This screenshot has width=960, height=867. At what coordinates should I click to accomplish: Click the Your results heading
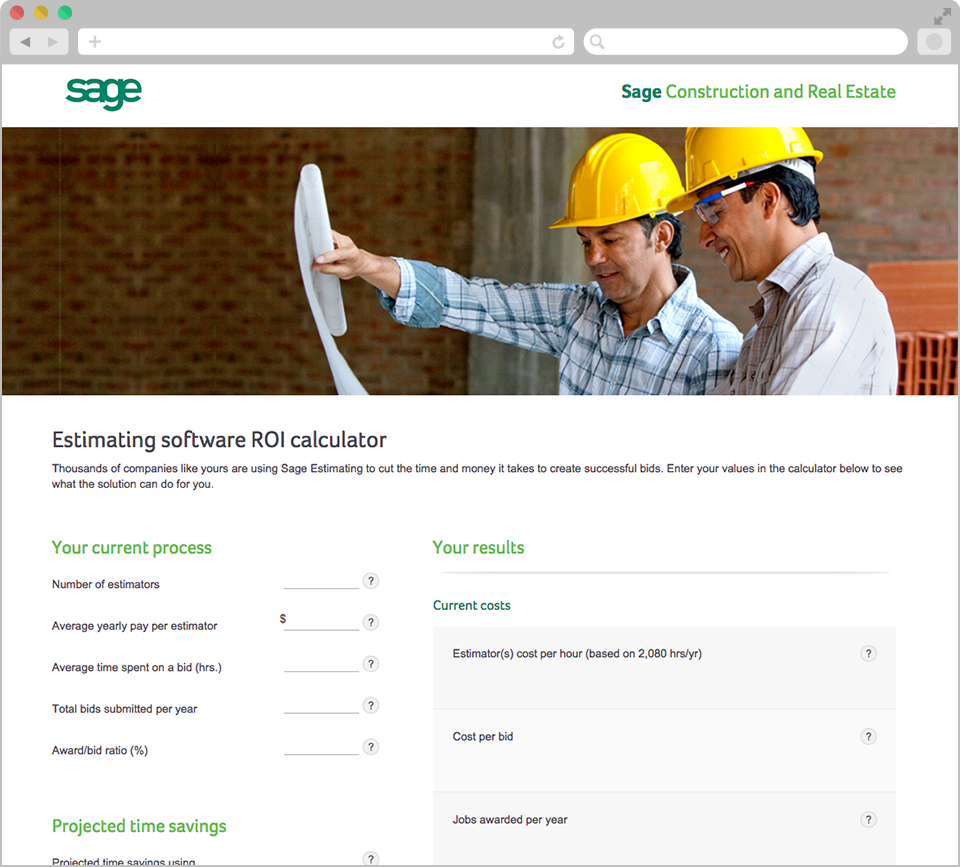coord(478,547)
